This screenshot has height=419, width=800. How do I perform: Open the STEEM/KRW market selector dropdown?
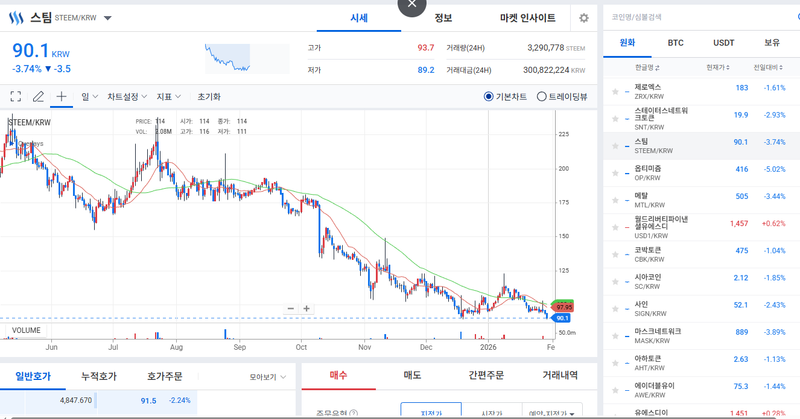[x=107, y=18]
